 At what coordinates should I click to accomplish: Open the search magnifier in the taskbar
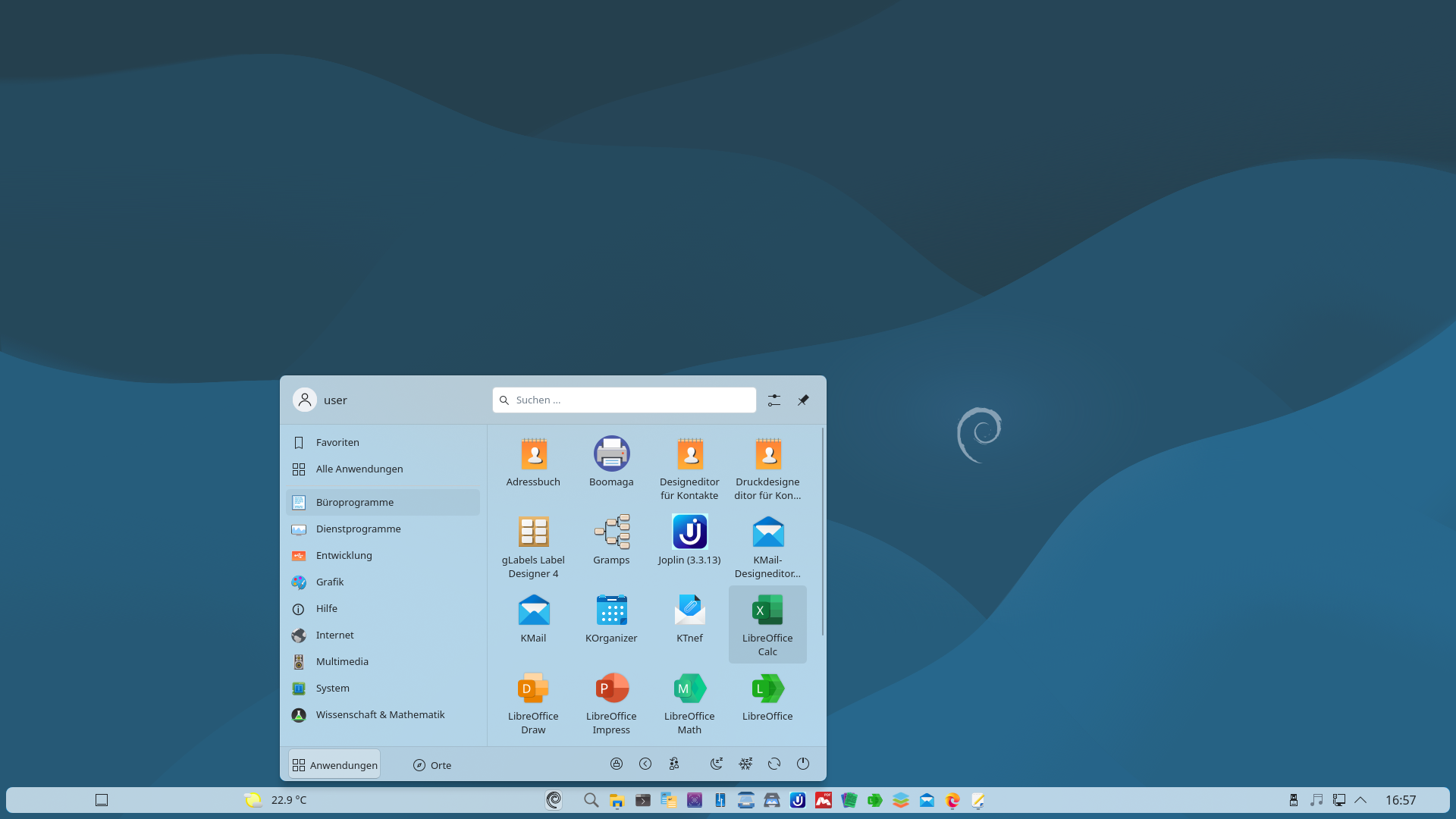coord(591,799)
